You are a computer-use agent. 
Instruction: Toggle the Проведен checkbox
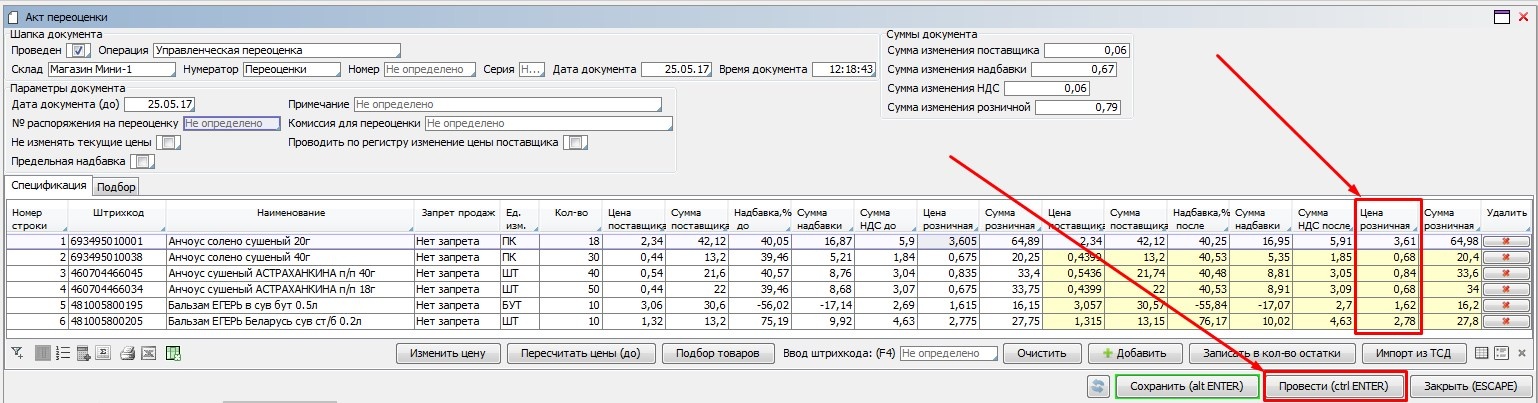(x=79, y=50)
